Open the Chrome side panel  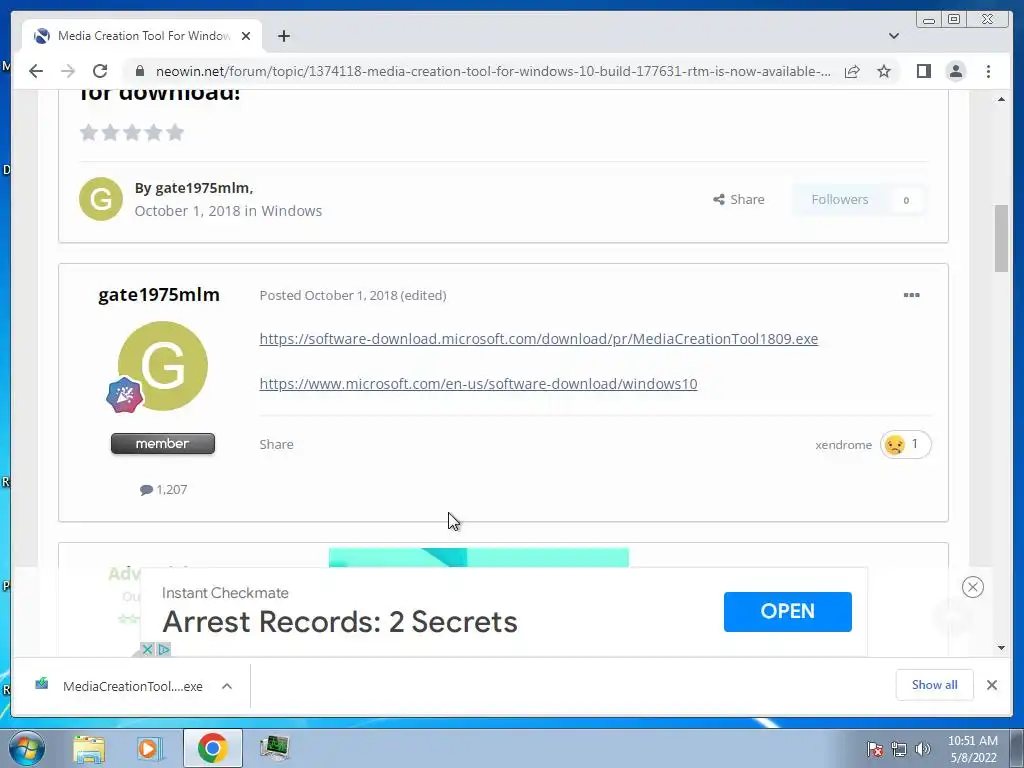point(923,71)
